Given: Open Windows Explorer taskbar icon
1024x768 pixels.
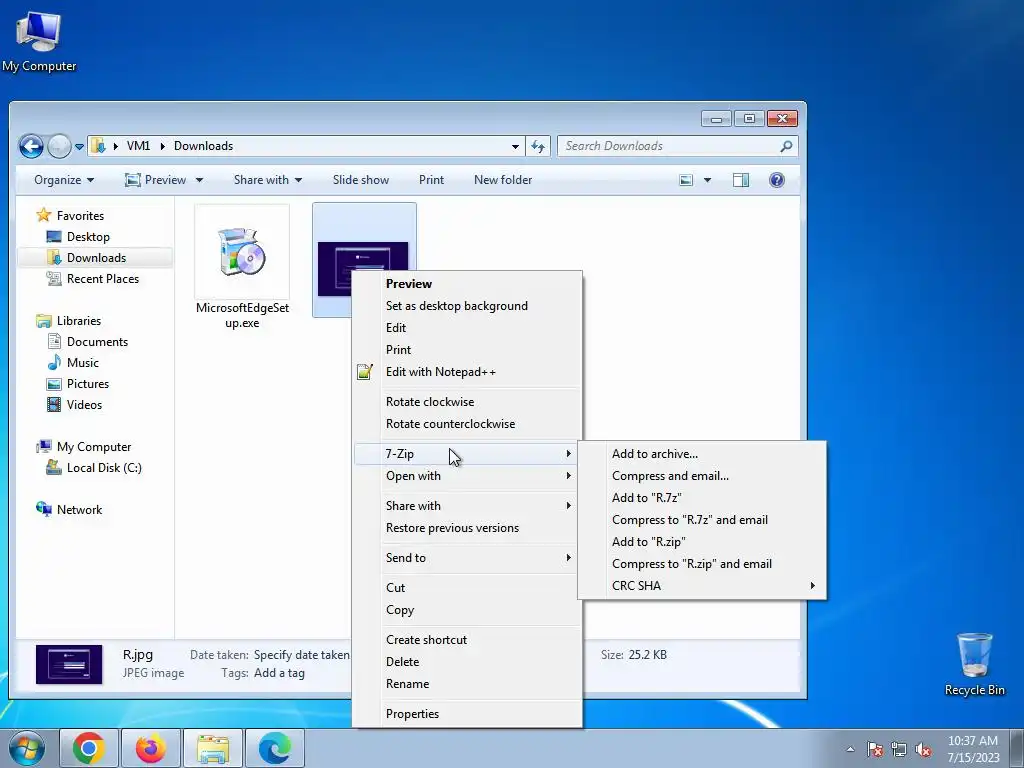Looking at the screenshot, I should [213, 748].
